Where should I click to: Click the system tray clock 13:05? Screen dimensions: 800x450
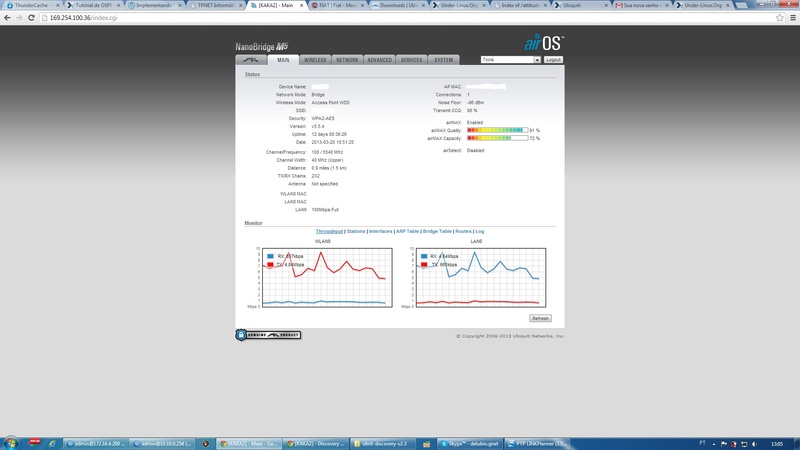point(777,444)
